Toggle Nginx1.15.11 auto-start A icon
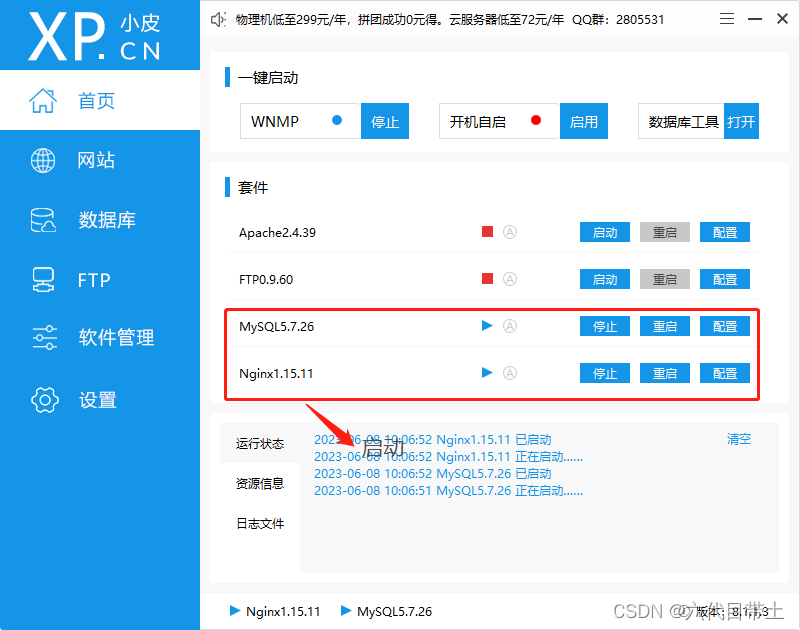Viewport: 800px width, 630px height. (x=510, y=373)
